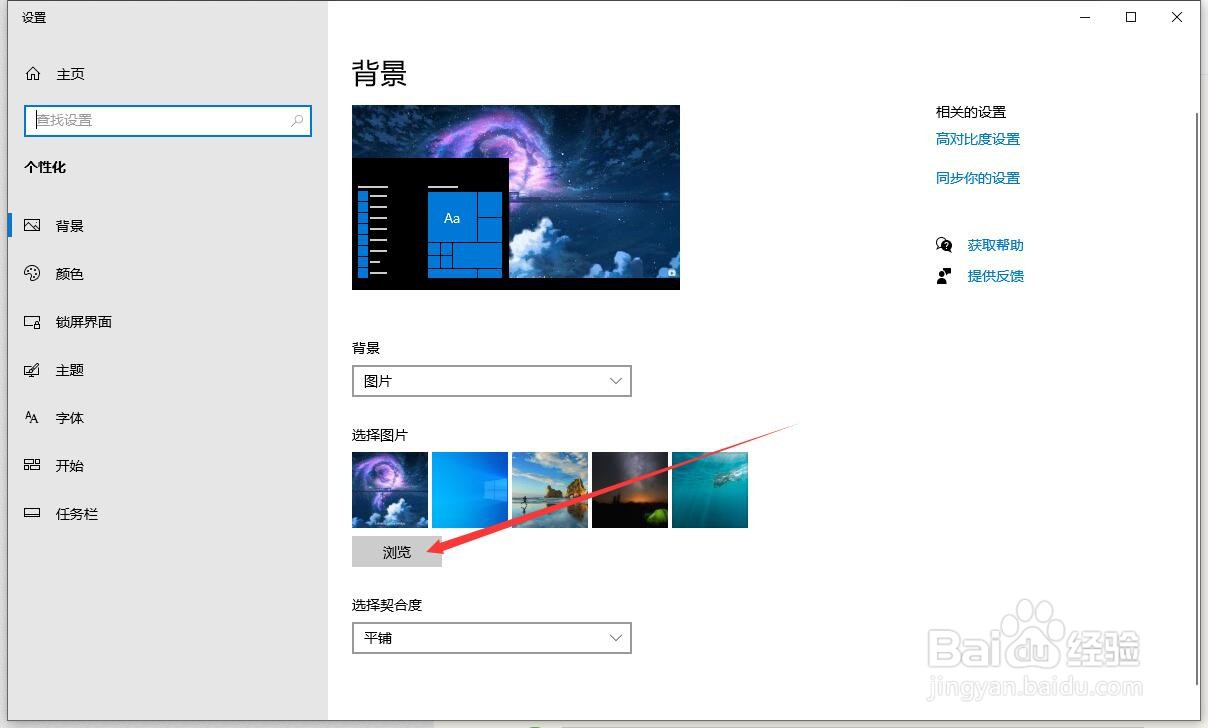
Task: Click the 浏览 (Browse) button
Action: click(396, 551)
